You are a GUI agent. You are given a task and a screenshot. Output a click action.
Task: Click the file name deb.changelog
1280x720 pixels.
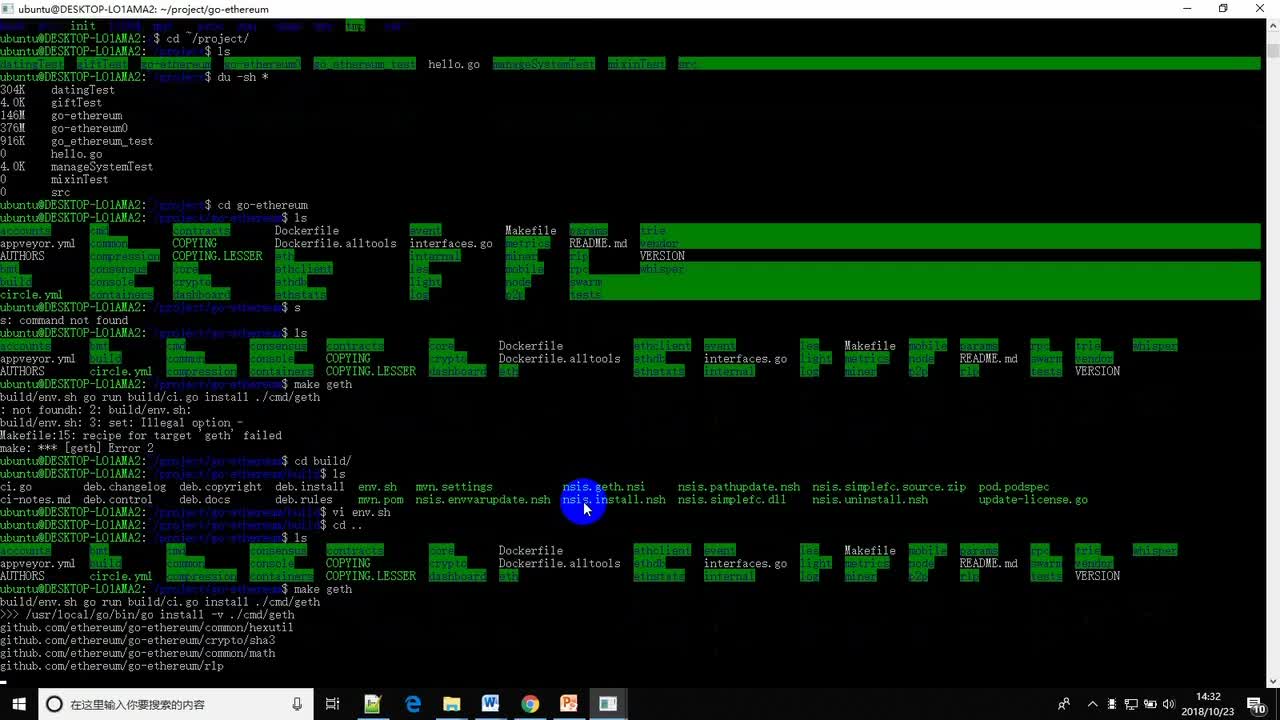(x=125, y=487)
